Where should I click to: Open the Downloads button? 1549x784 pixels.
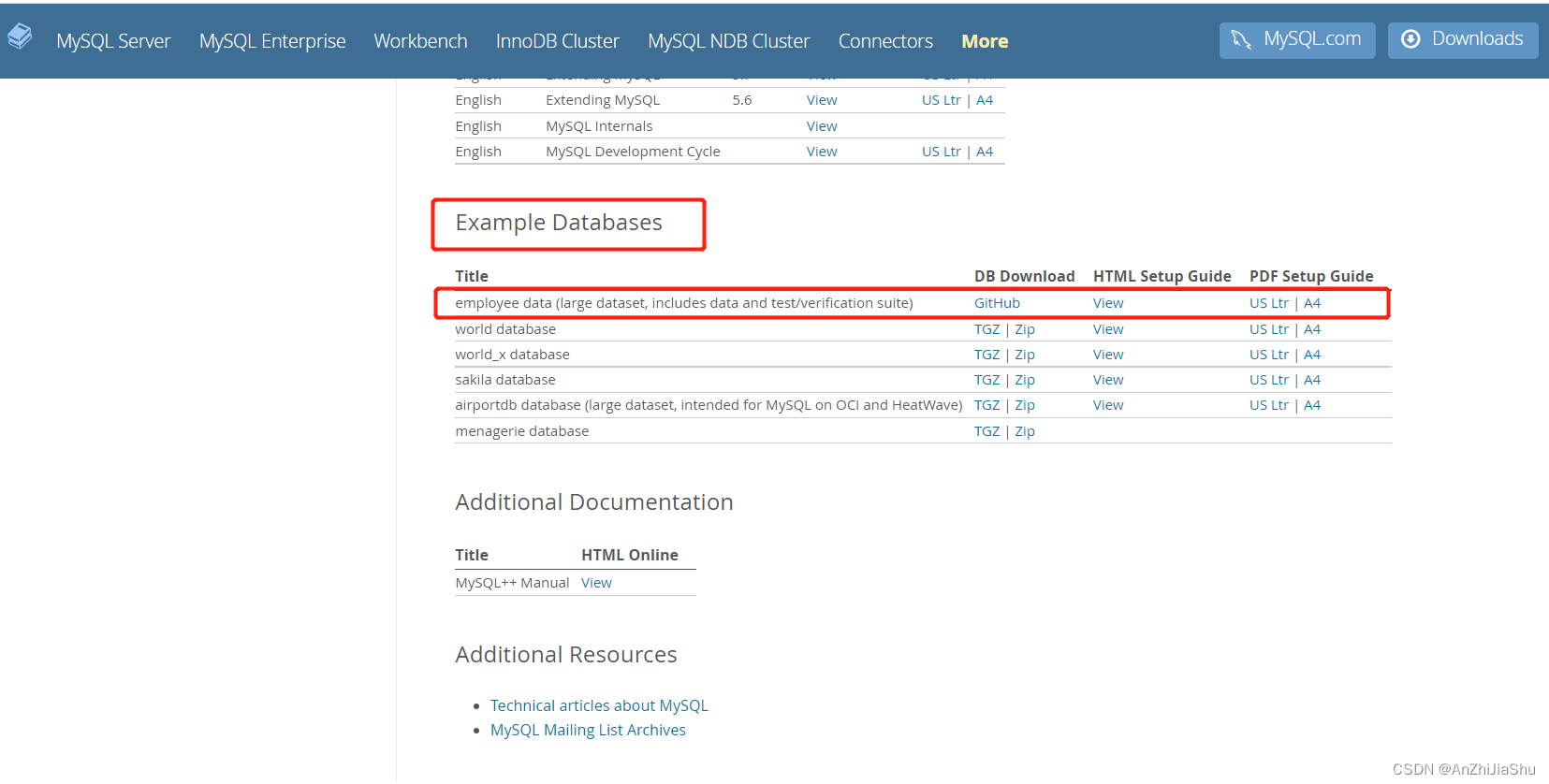[1463, 40]
